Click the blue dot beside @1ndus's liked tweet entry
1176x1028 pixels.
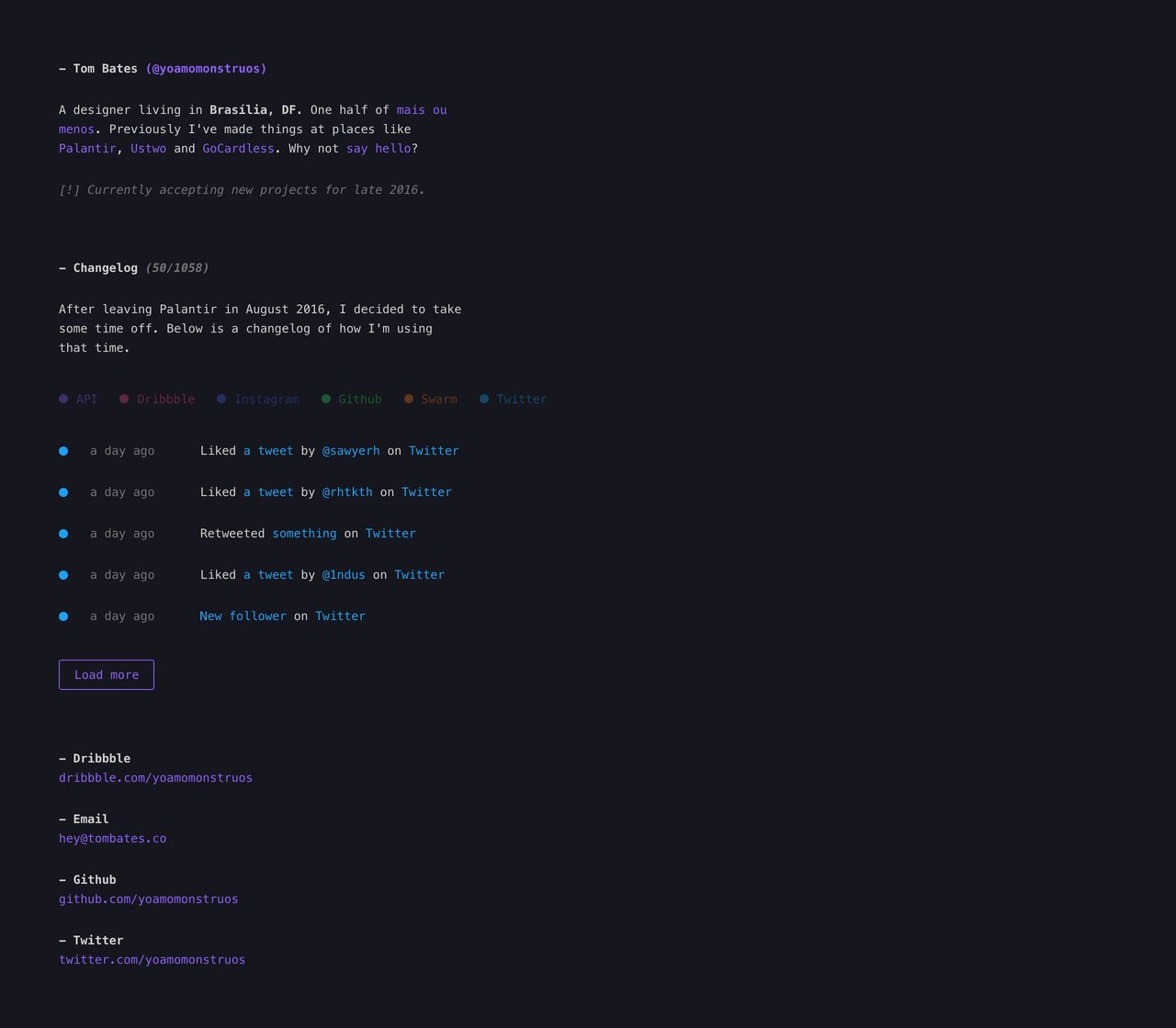[62, 574]
